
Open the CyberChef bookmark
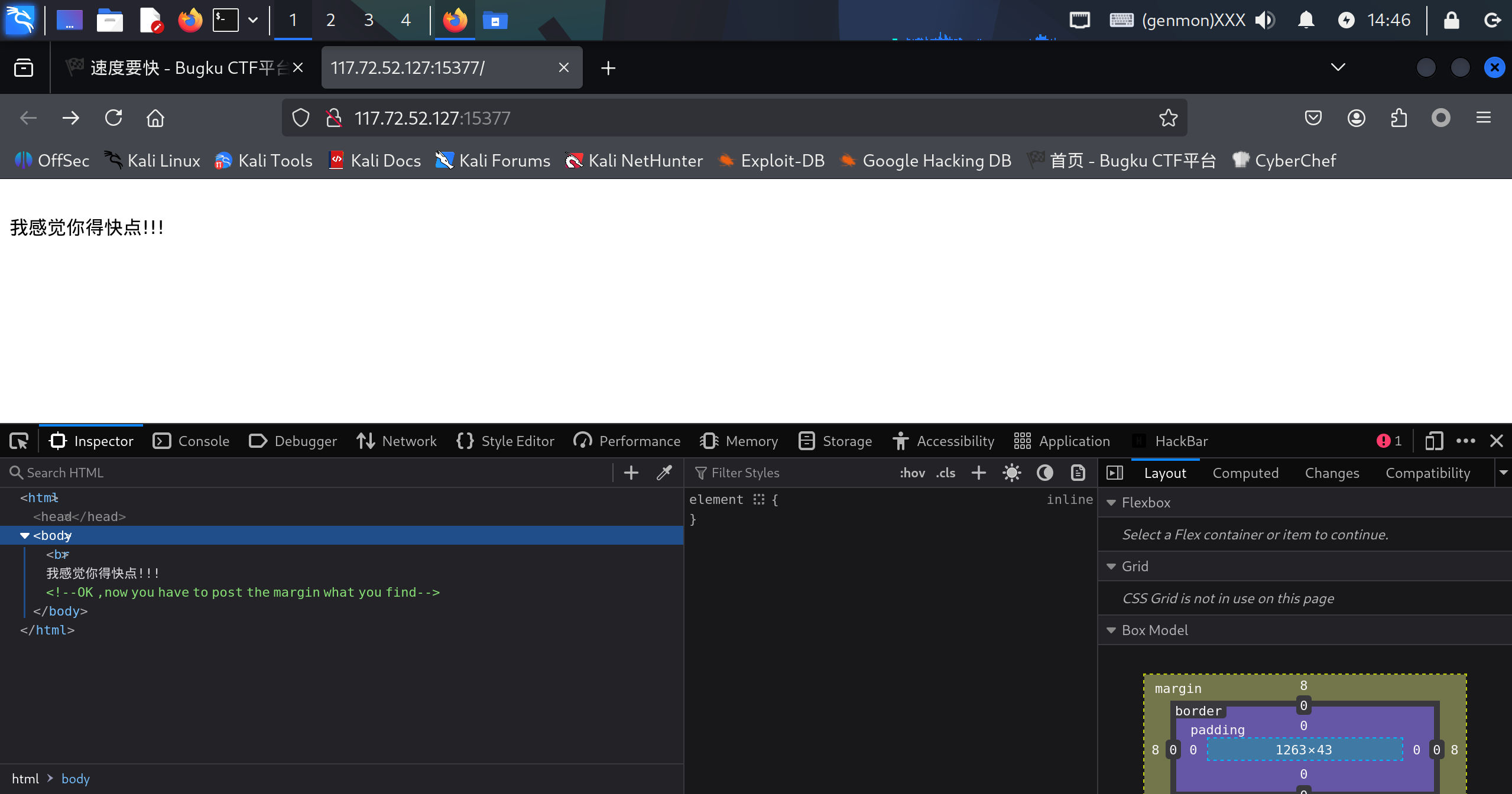1284,161
